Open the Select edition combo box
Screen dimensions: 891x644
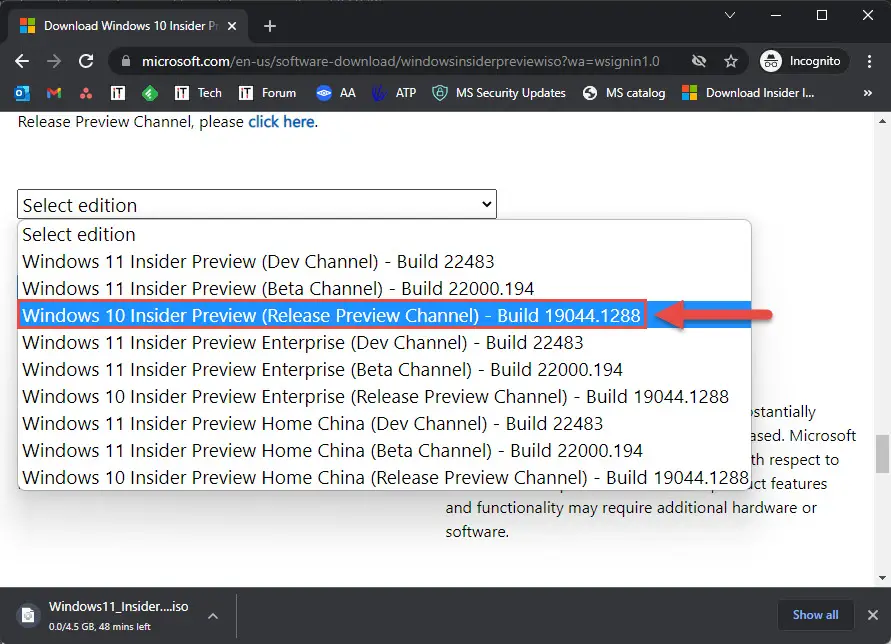coord(257,205)
